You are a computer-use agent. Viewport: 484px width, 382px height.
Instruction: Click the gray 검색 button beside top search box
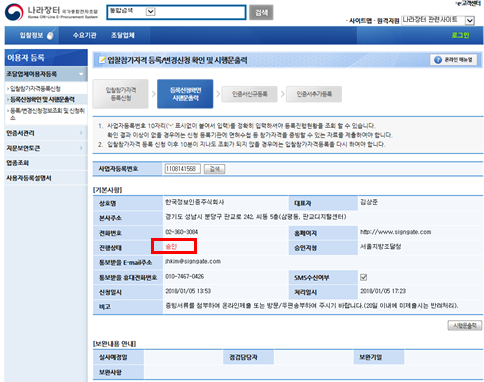261,12
